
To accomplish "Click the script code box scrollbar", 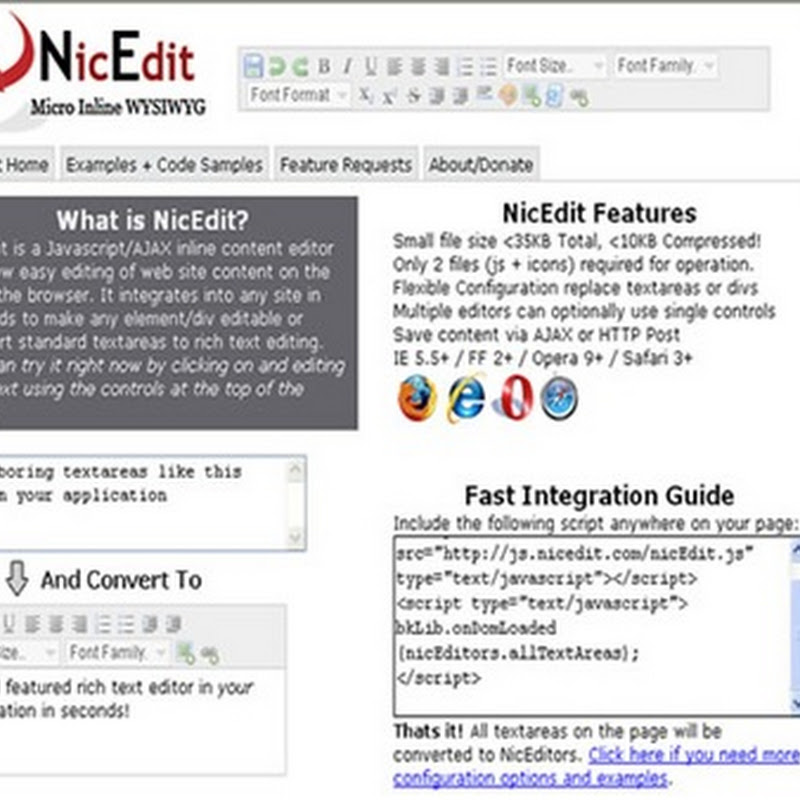I will [795, 627].
